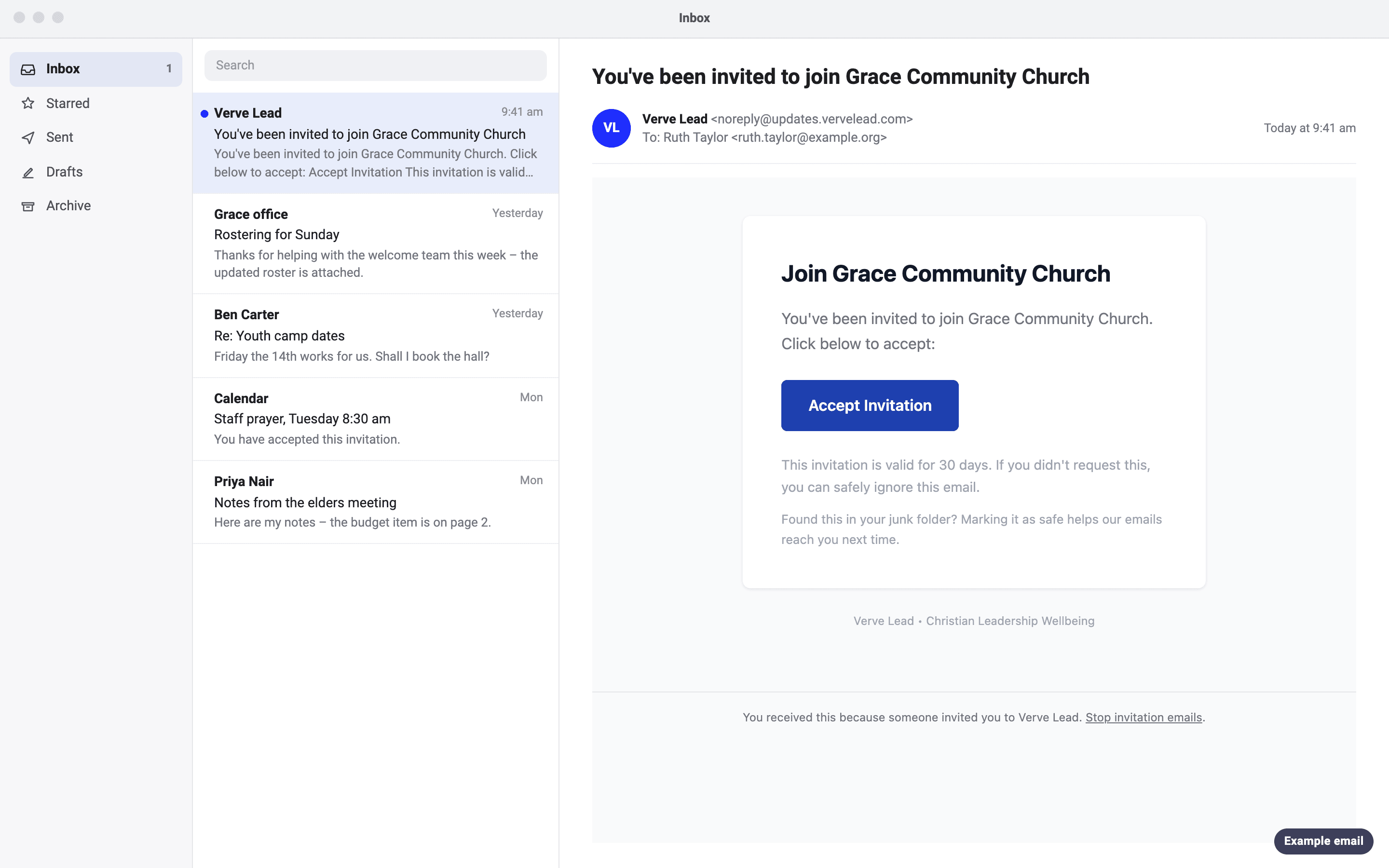Follow the Stop invitation emails link

point(1144,718)
